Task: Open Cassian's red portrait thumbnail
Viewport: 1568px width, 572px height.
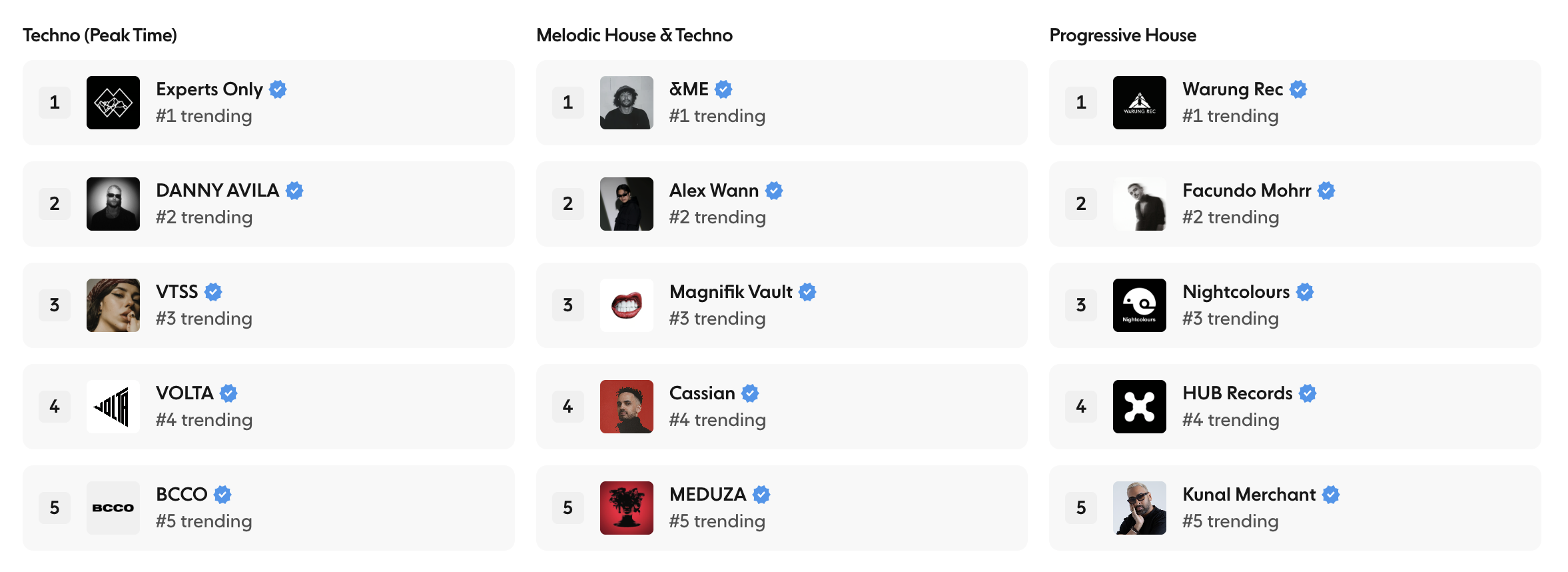Action: [x=626, y=407]
